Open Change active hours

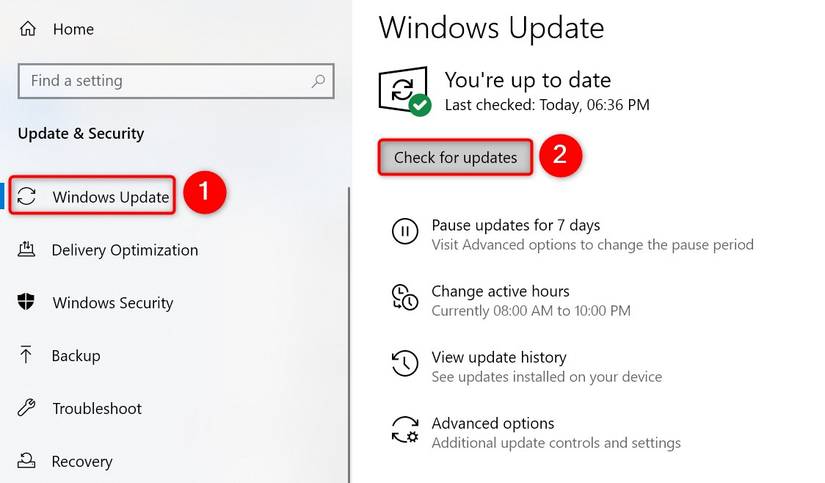coord(500,291)
